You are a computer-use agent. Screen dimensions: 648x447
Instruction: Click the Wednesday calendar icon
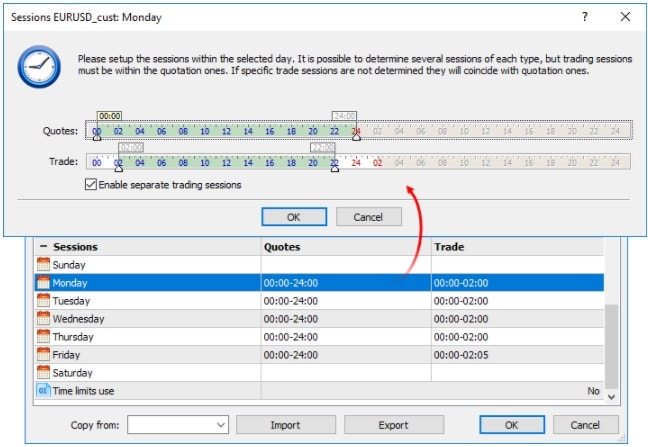click(43, 319)
